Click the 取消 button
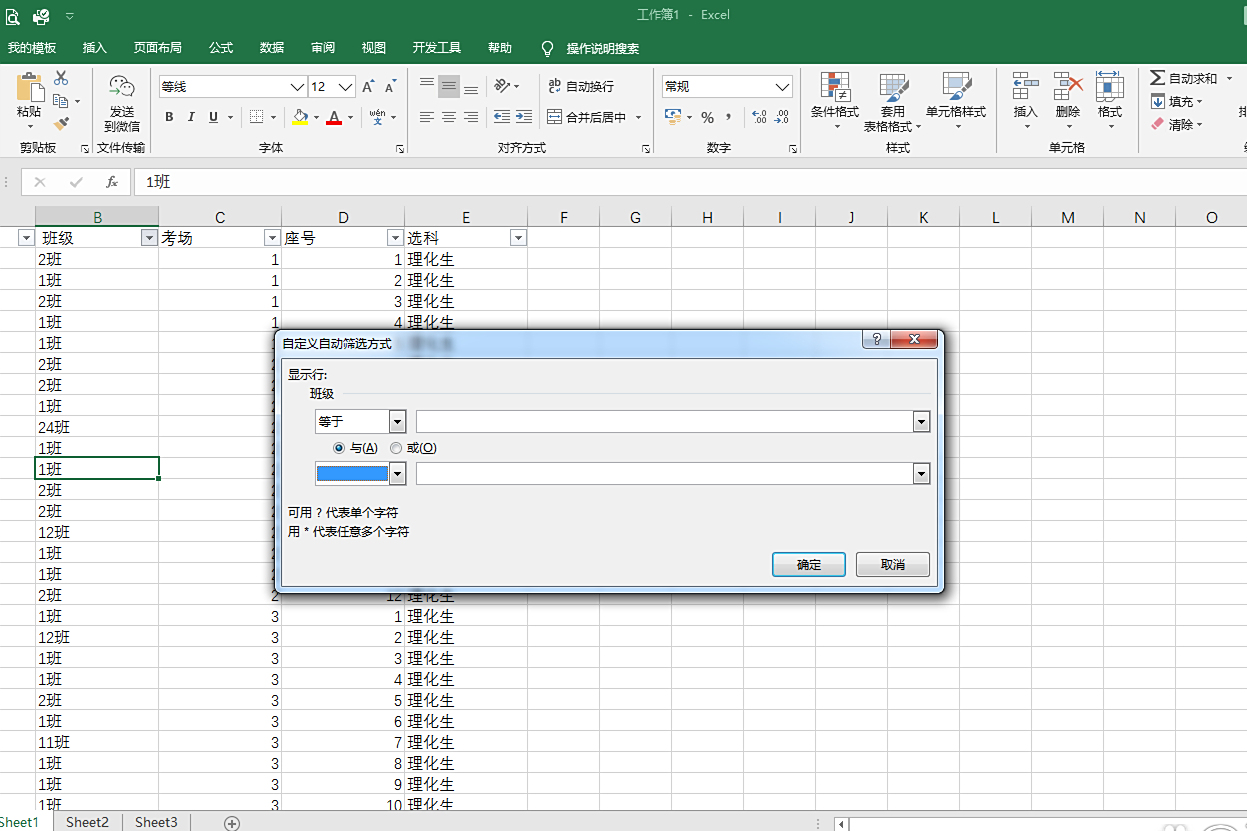 893,565
